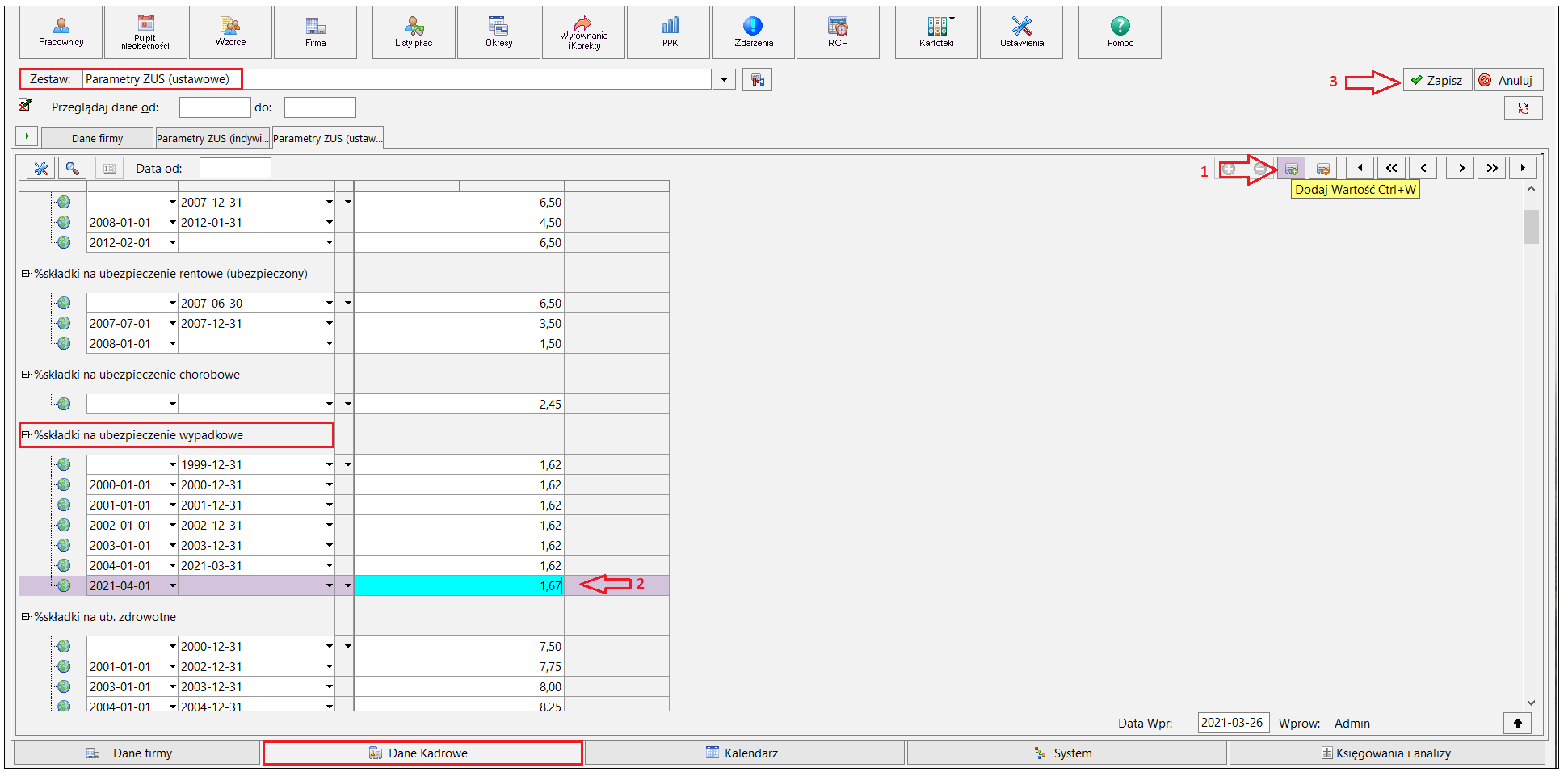Screen dimensions: 1568x776
Task: Open Listy płac icon
Action: point(414,32)
